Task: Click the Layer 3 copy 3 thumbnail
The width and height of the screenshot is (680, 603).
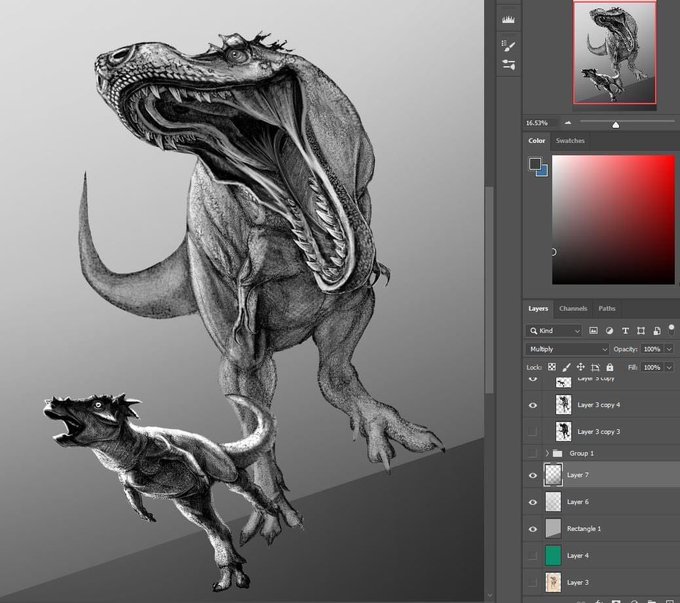Action: pyautogui.click(x=563, y=432)
